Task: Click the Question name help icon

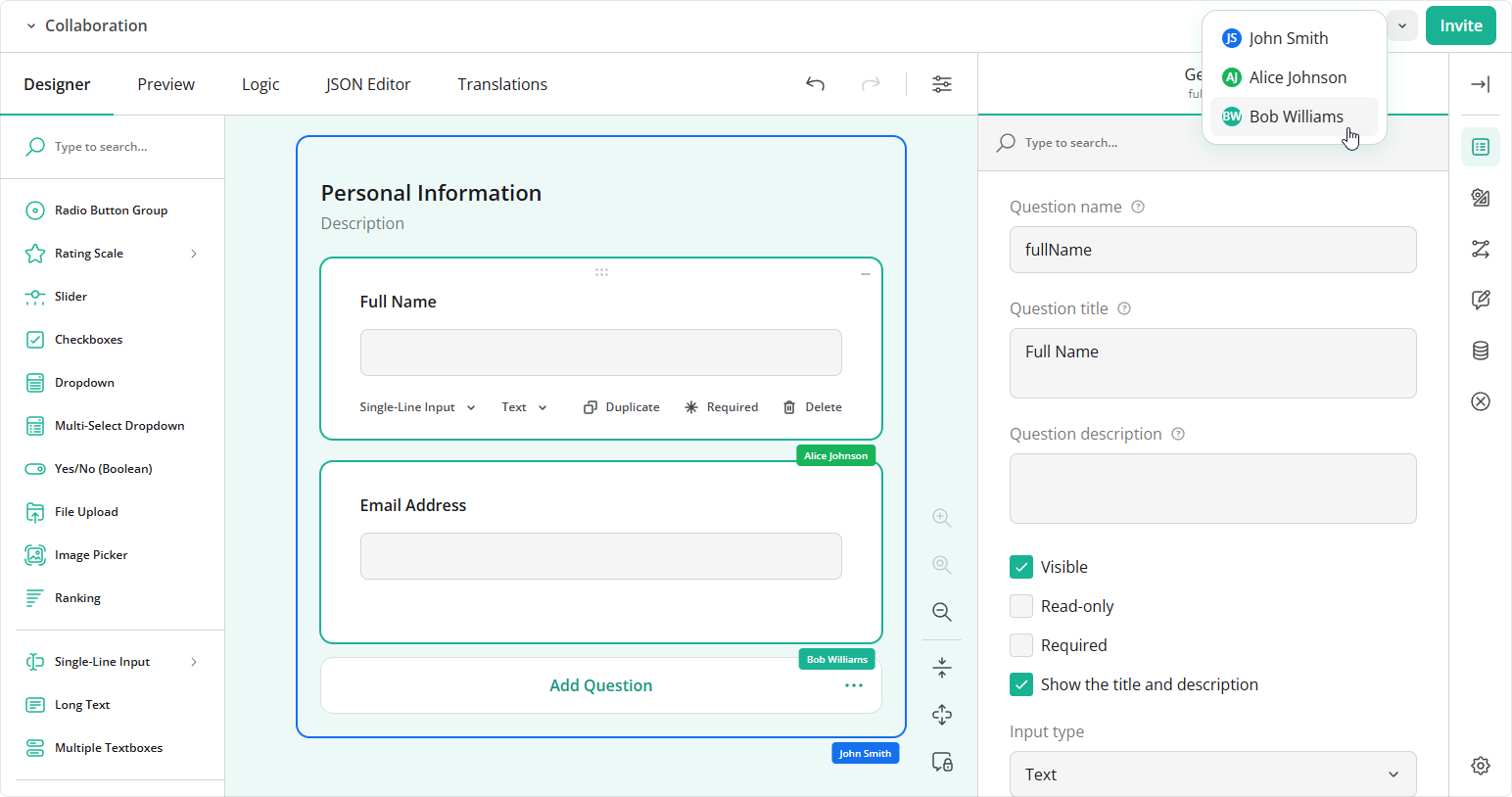Action: 1138,207
